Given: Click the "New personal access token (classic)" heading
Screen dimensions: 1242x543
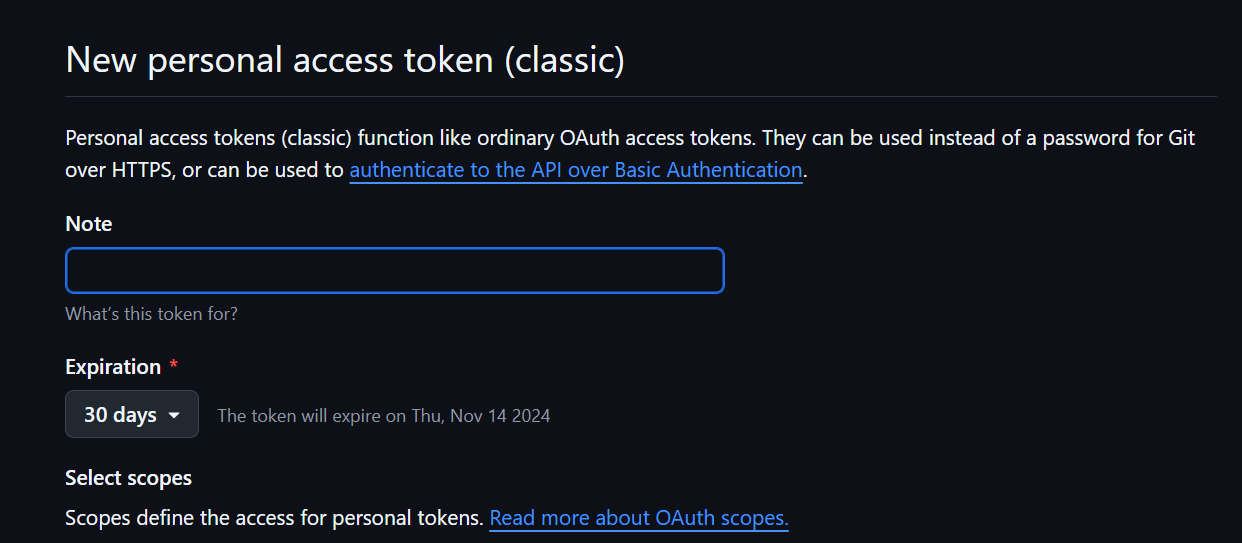Looking at the screenshot, I should [x=344, y=59].
